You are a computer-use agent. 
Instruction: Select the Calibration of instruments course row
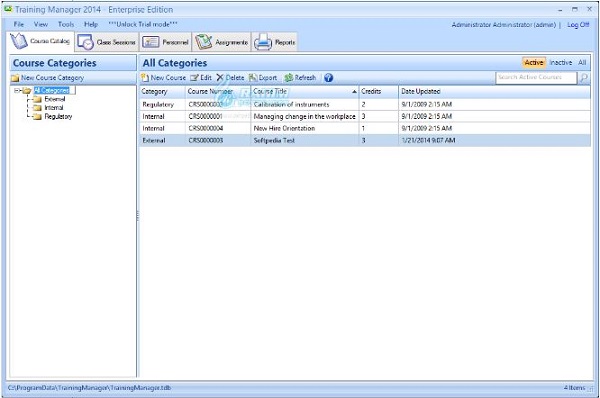click(x=365, y=104)
